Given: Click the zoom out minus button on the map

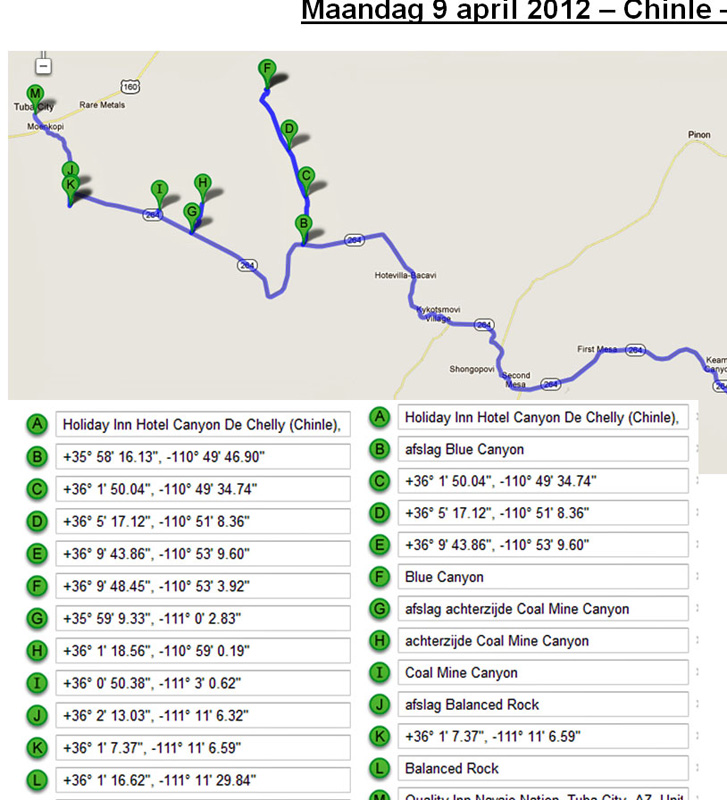Looking at the screenshot, I should click(42, 66).
